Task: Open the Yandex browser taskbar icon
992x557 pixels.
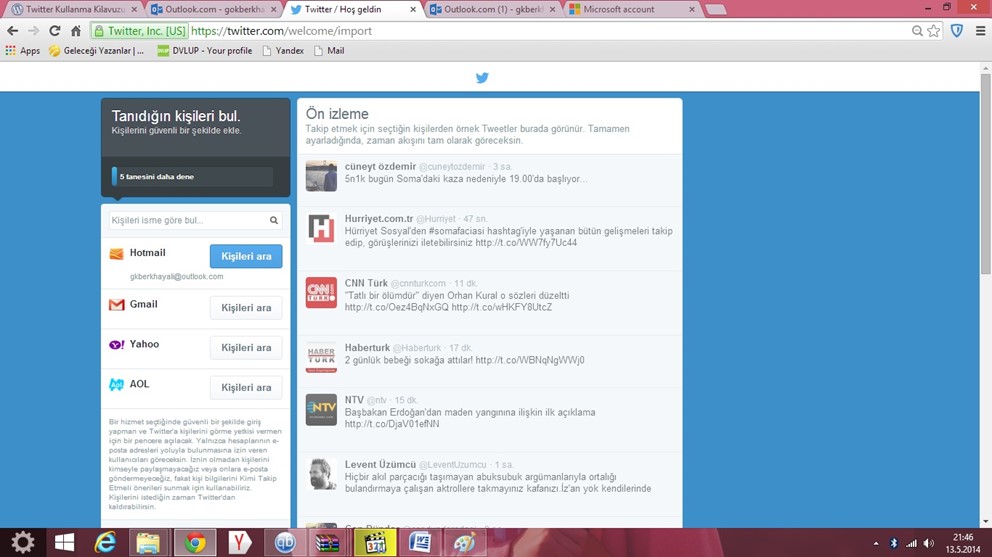Action: tap(240, 542)
